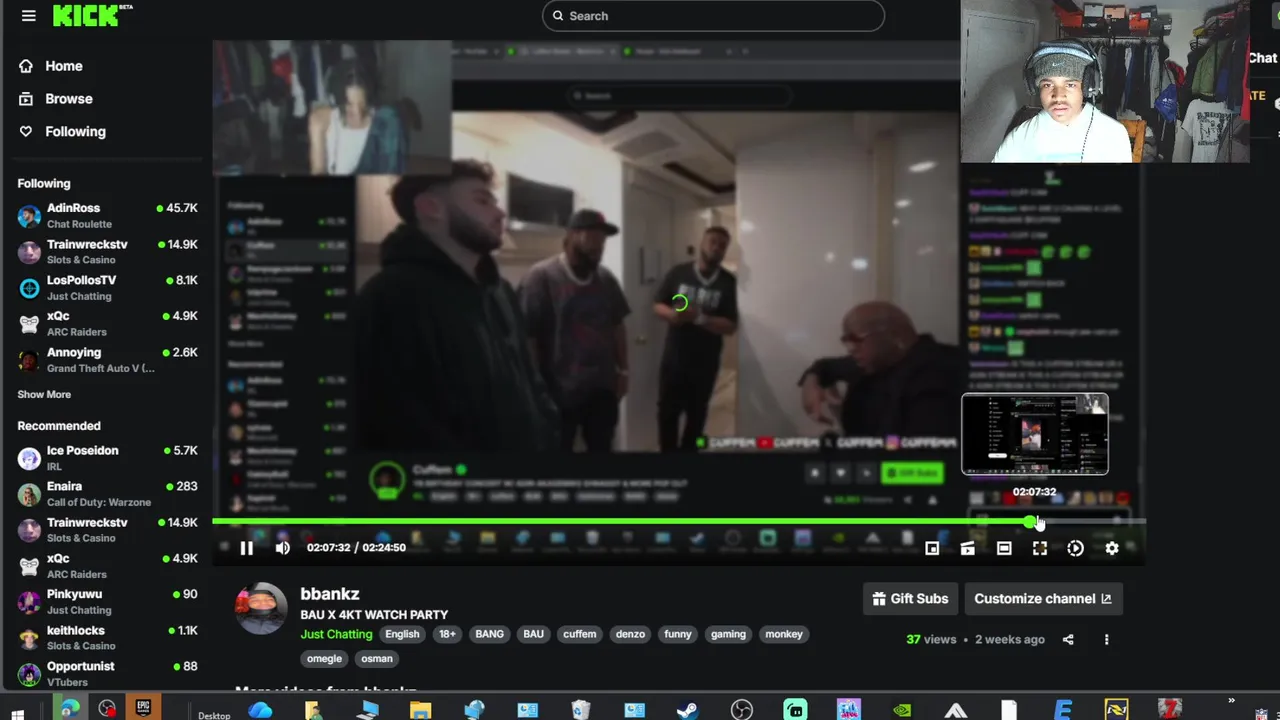Select the denzo tag
The width and height of the screenshot is (1280, 720).
(630, 634)
